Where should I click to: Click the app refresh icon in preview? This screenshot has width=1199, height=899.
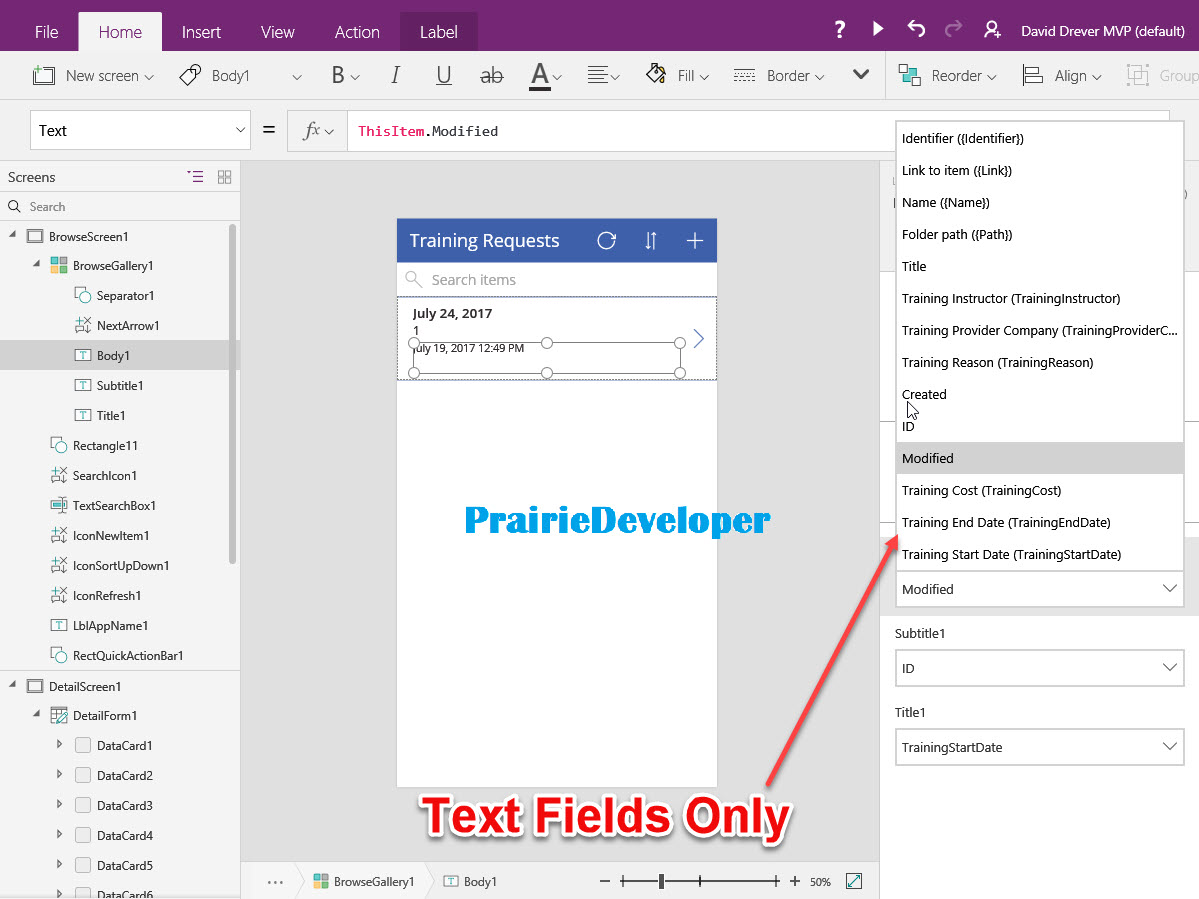(606, 241)
